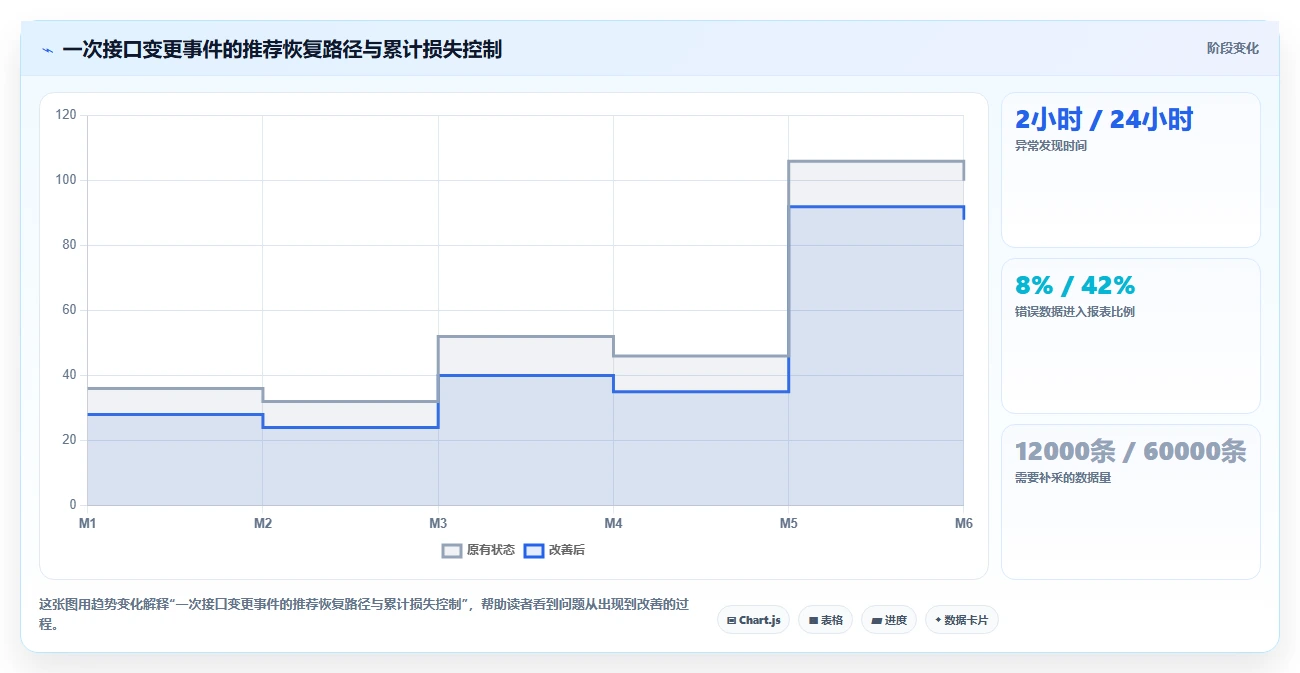Click the 60 y-axis tick label
Screen dimensions: 1300x673
point(69,310)
